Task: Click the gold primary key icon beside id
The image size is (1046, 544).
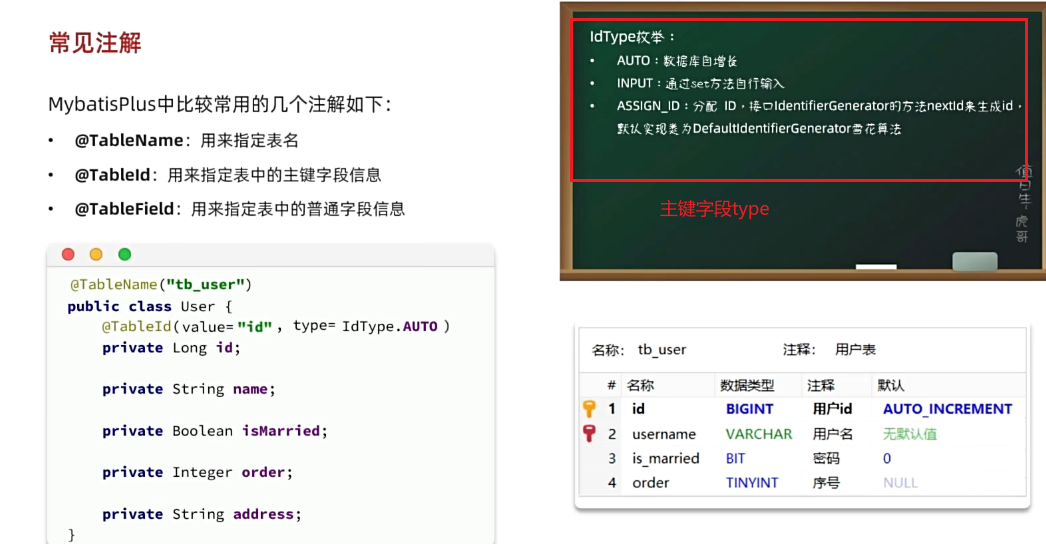Action: pos(589,409)
